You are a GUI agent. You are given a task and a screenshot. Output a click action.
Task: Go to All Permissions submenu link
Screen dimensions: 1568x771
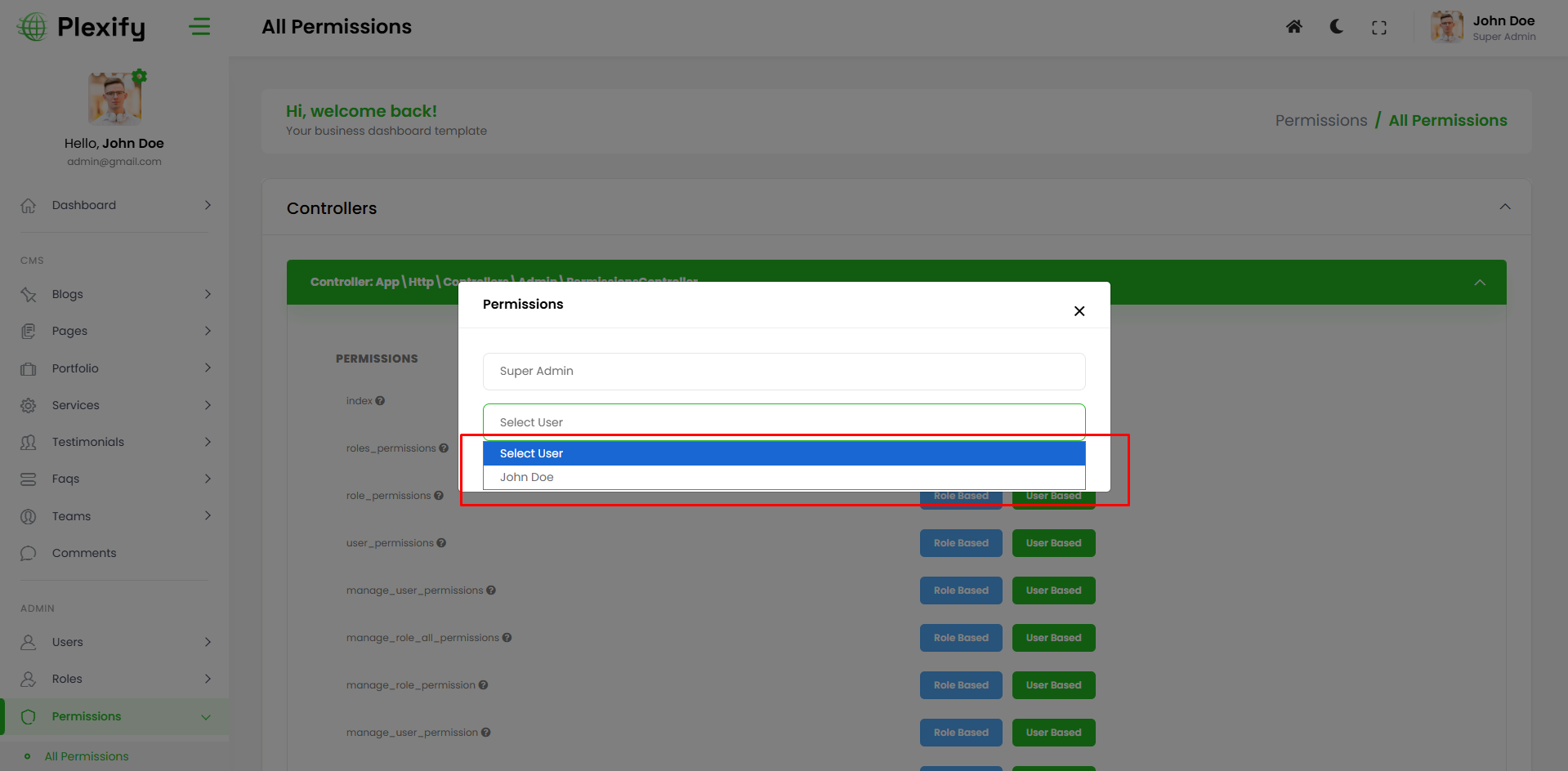coord(87,756)
